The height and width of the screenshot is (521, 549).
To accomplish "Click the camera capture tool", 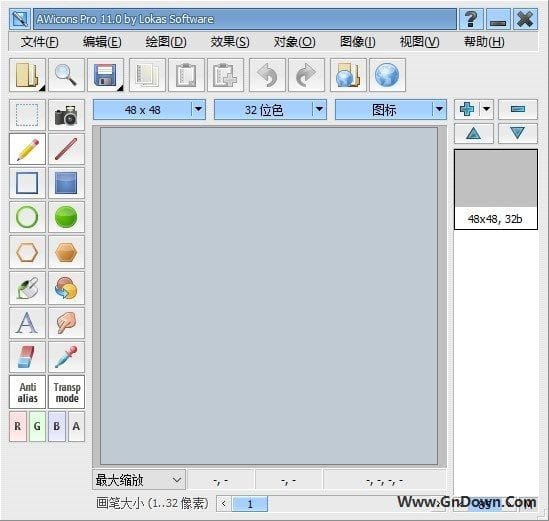I will [x=66, y=115].
